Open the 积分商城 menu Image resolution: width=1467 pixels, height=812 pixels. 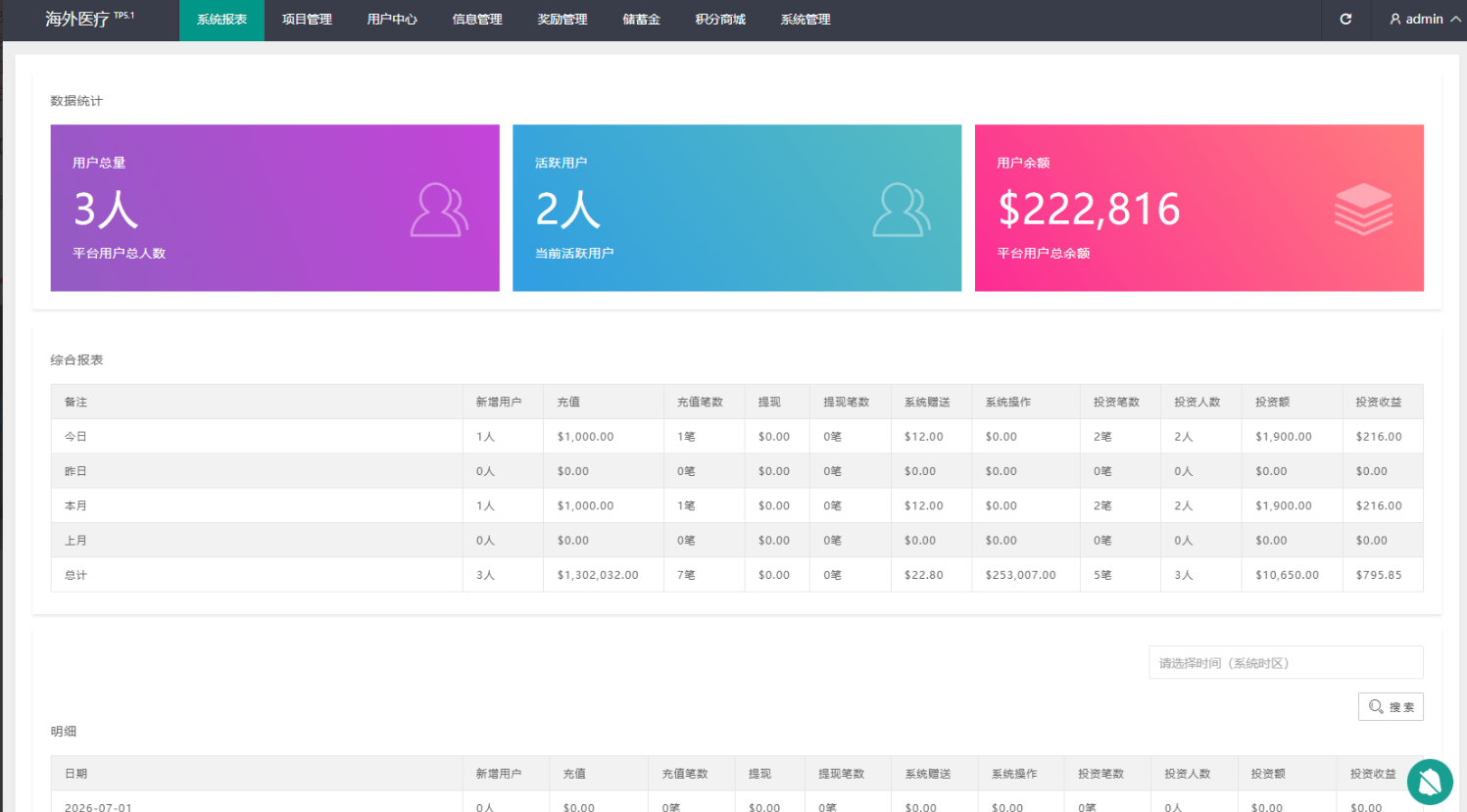[x=720, y=20]
